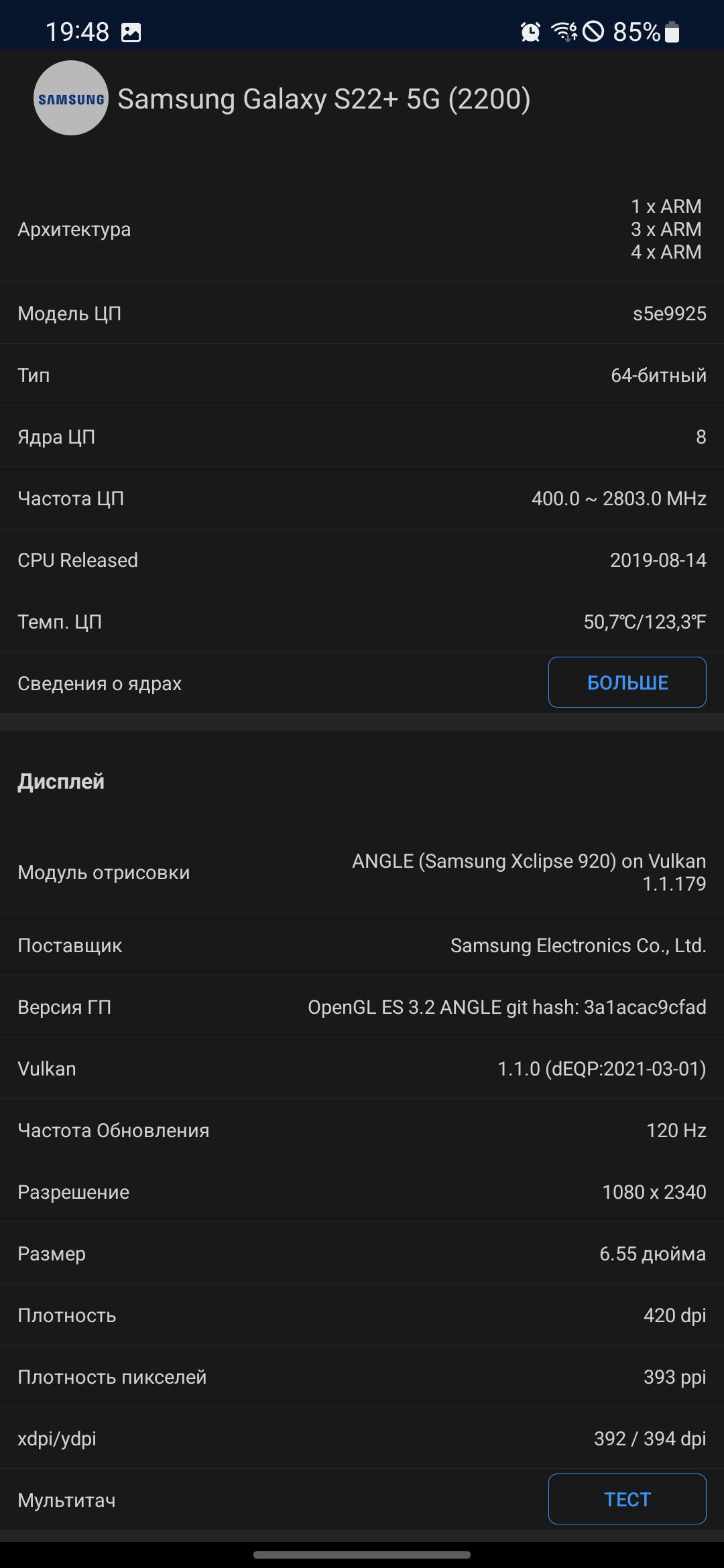This screenshot has height=1568, width=724.
Task: Tap the battery icon in status bar
Action: 672,31
